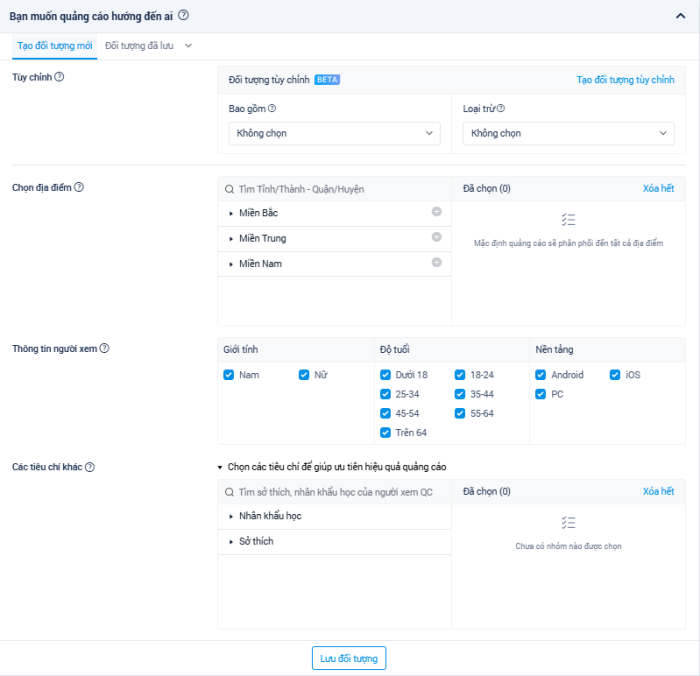Toggle the 'Trên 64' age checkbox
The width and height of the screenshot is (700, 676).
tap(385, 432)
